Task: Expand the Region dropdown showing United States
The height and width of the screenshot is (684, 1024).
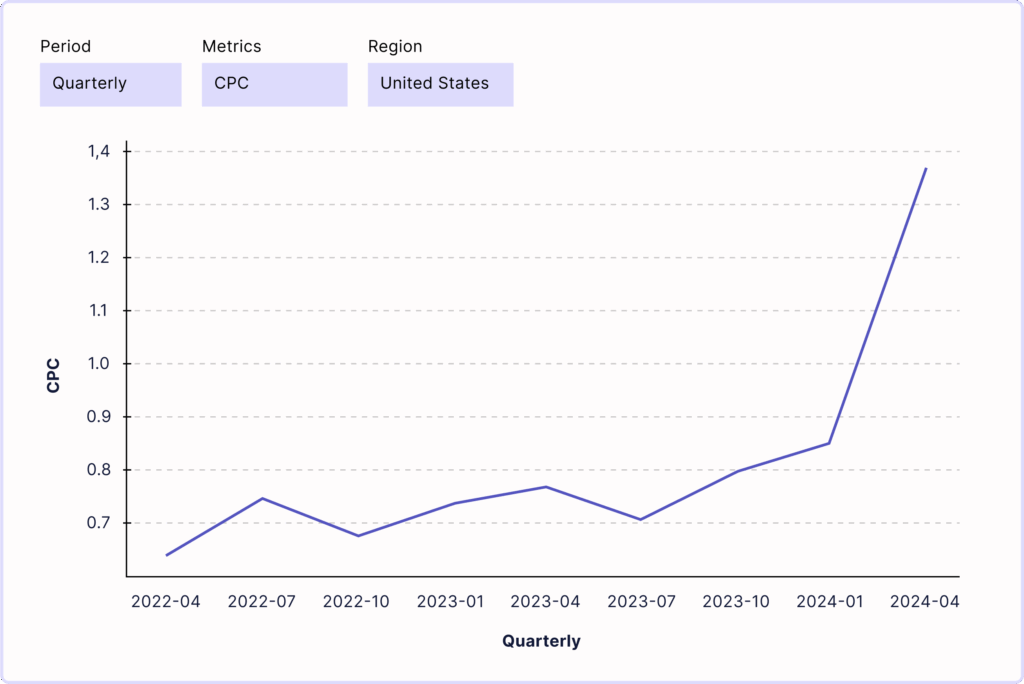Action: click(x=440, y=84)
